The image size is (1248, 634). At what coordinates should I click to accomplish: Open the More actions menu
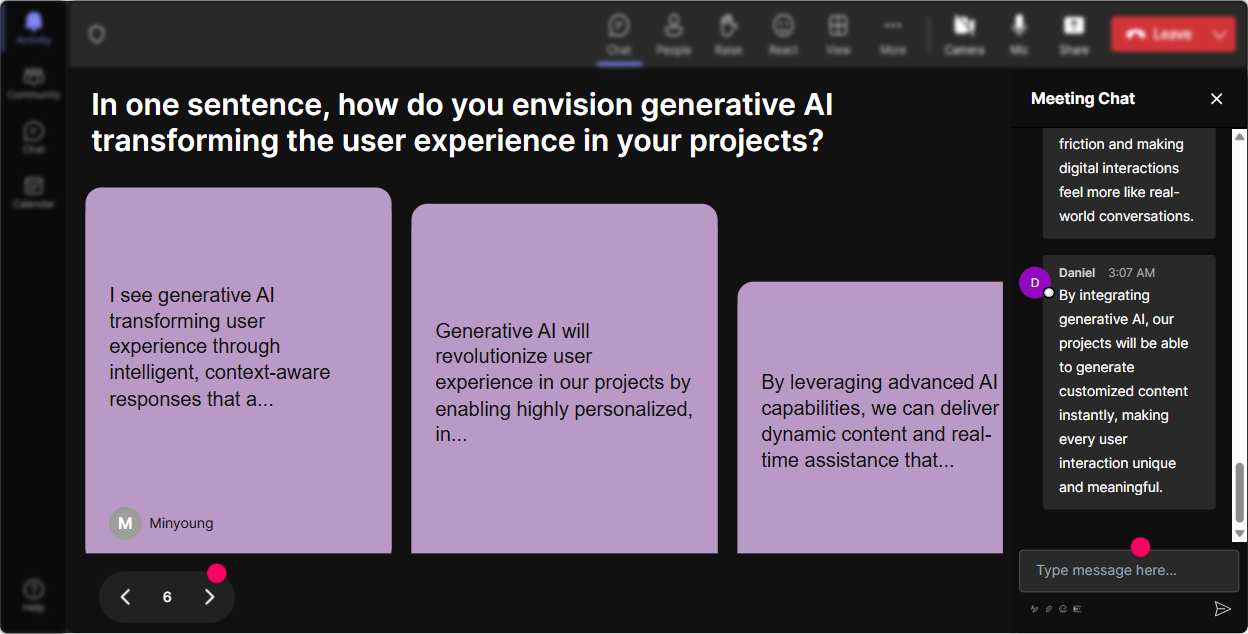tap(893, 33)
